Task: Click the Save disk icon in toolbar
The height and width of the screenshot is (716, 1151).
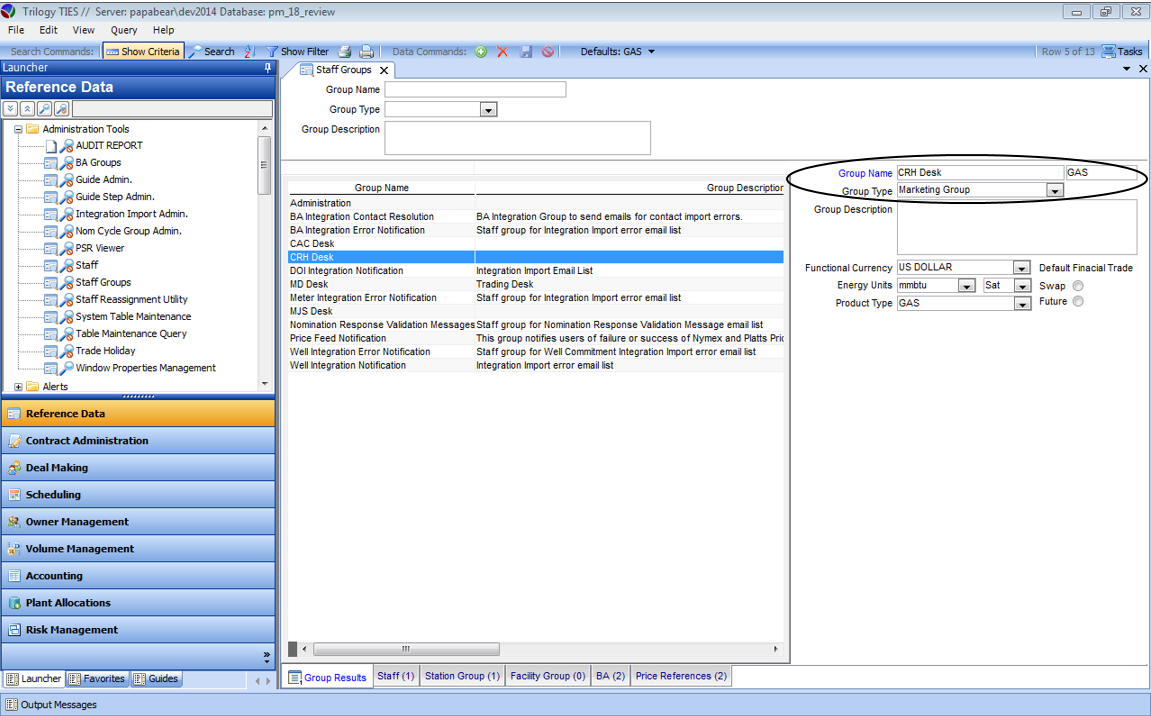Action: tap(526, 52)
